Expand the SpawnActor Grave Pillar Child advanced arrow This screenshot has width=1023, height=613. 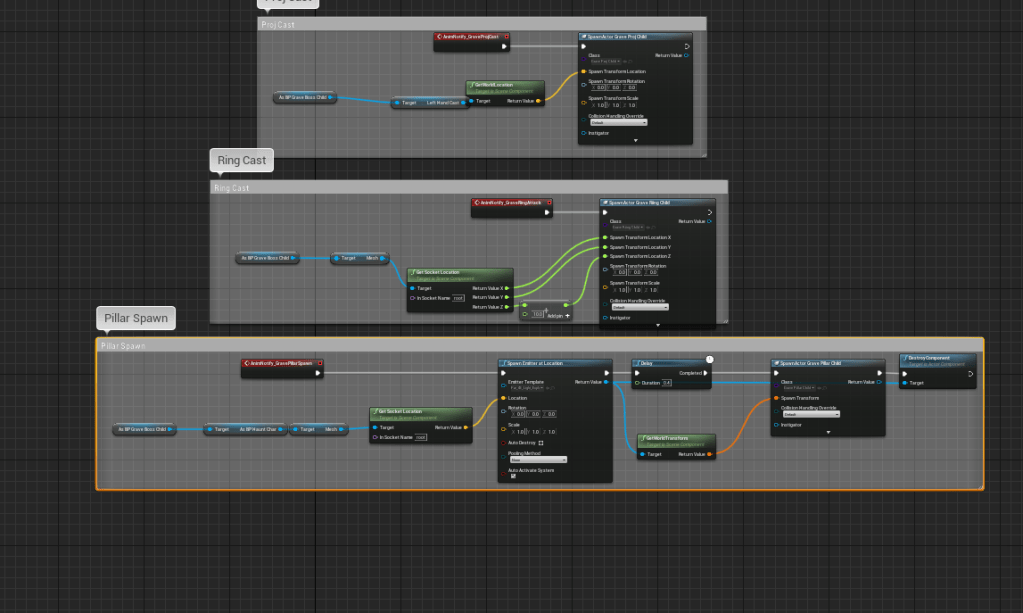point(828,432)
